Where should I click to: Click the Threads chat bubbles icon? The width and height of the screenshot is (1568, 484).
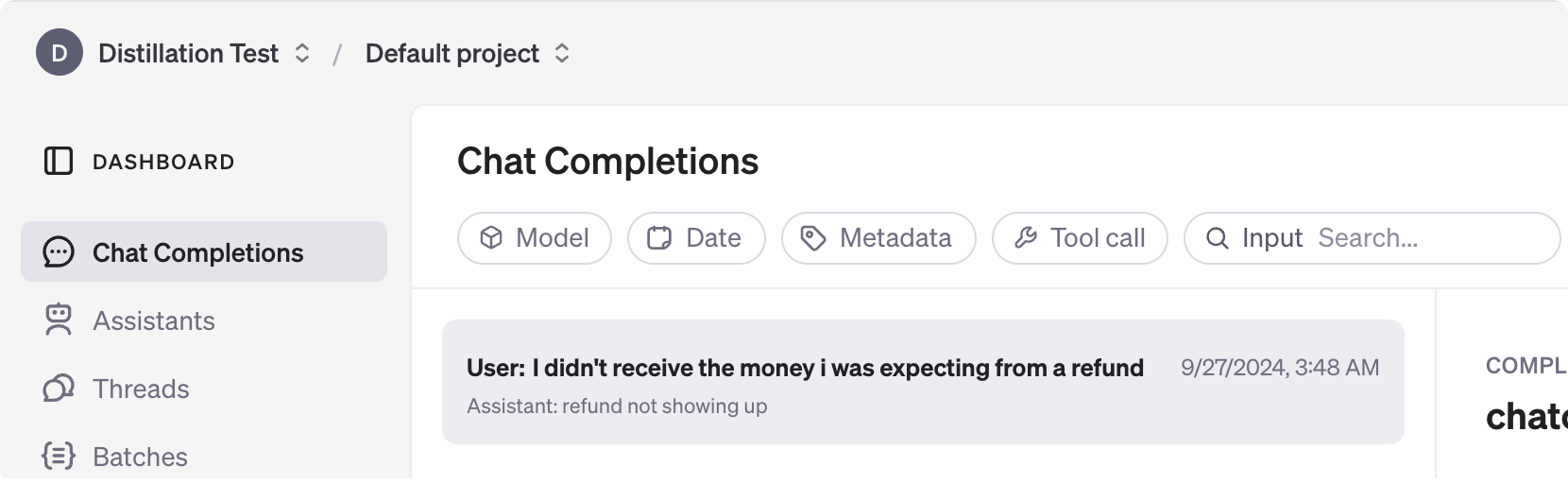tap(59, 389)
